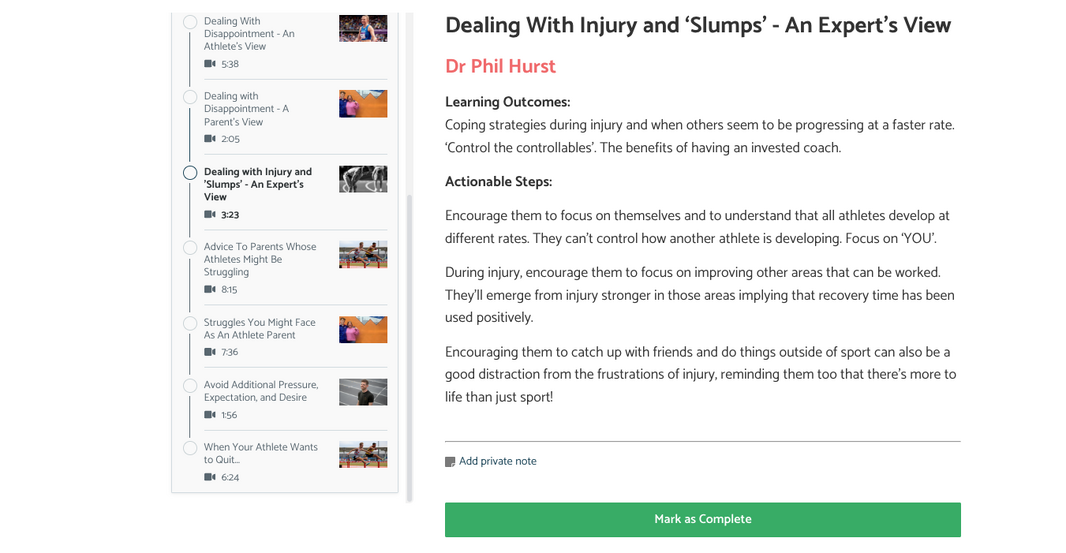Click video icon beside 3:23 duration

(x=210, y=215)
